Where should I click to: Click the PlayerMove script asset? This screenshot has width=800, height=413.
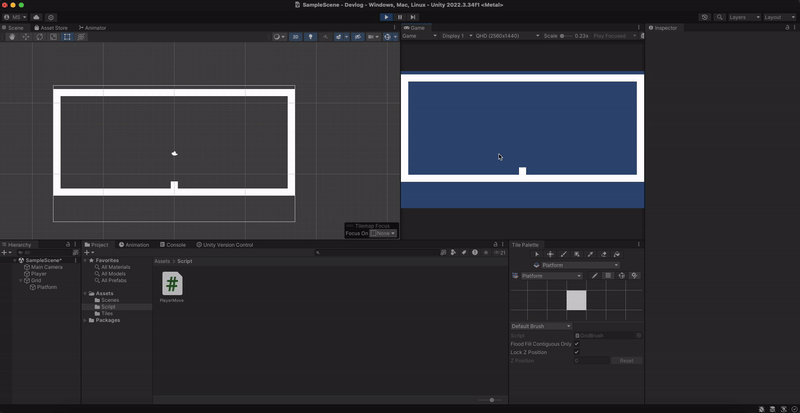pos(172,286)
